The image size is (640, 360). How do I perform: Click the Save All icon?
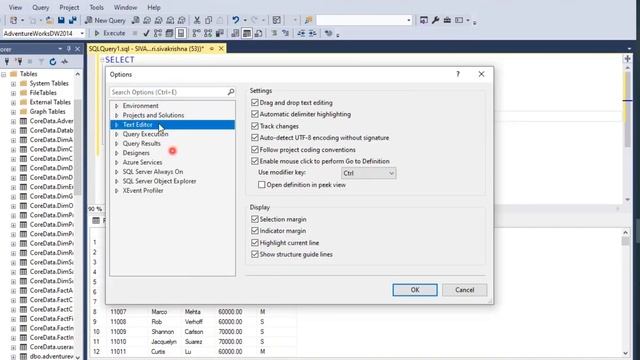[x=73, y=20]
